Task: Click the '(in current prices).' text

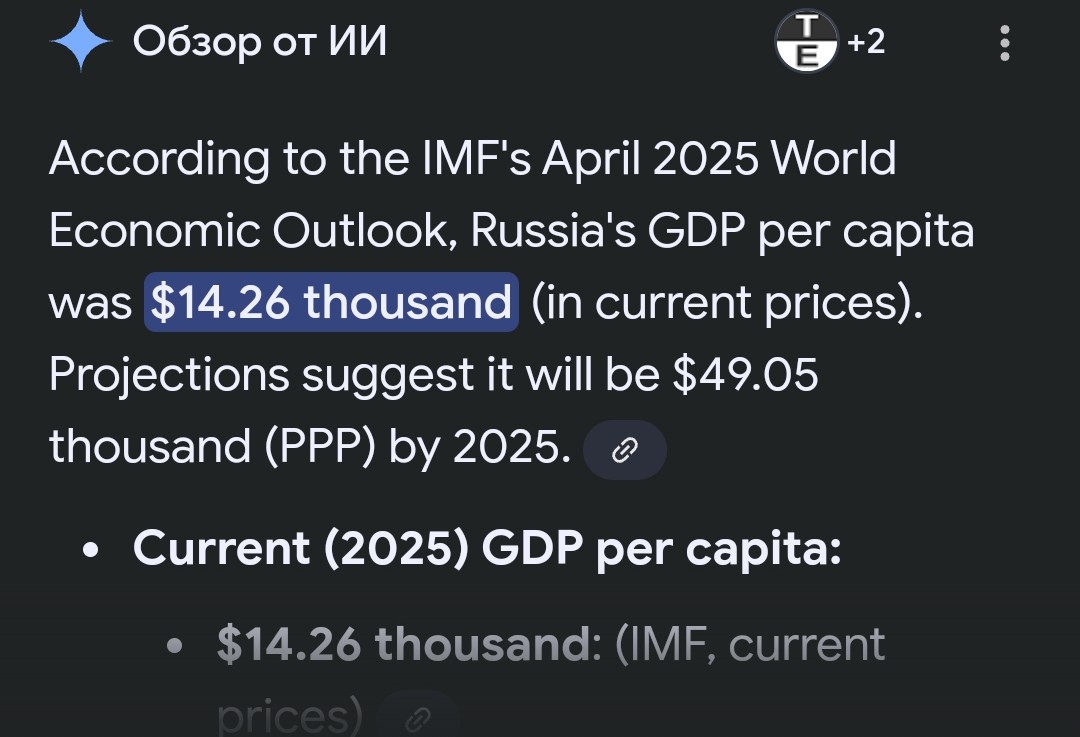Action: click(x=727, y=302)
